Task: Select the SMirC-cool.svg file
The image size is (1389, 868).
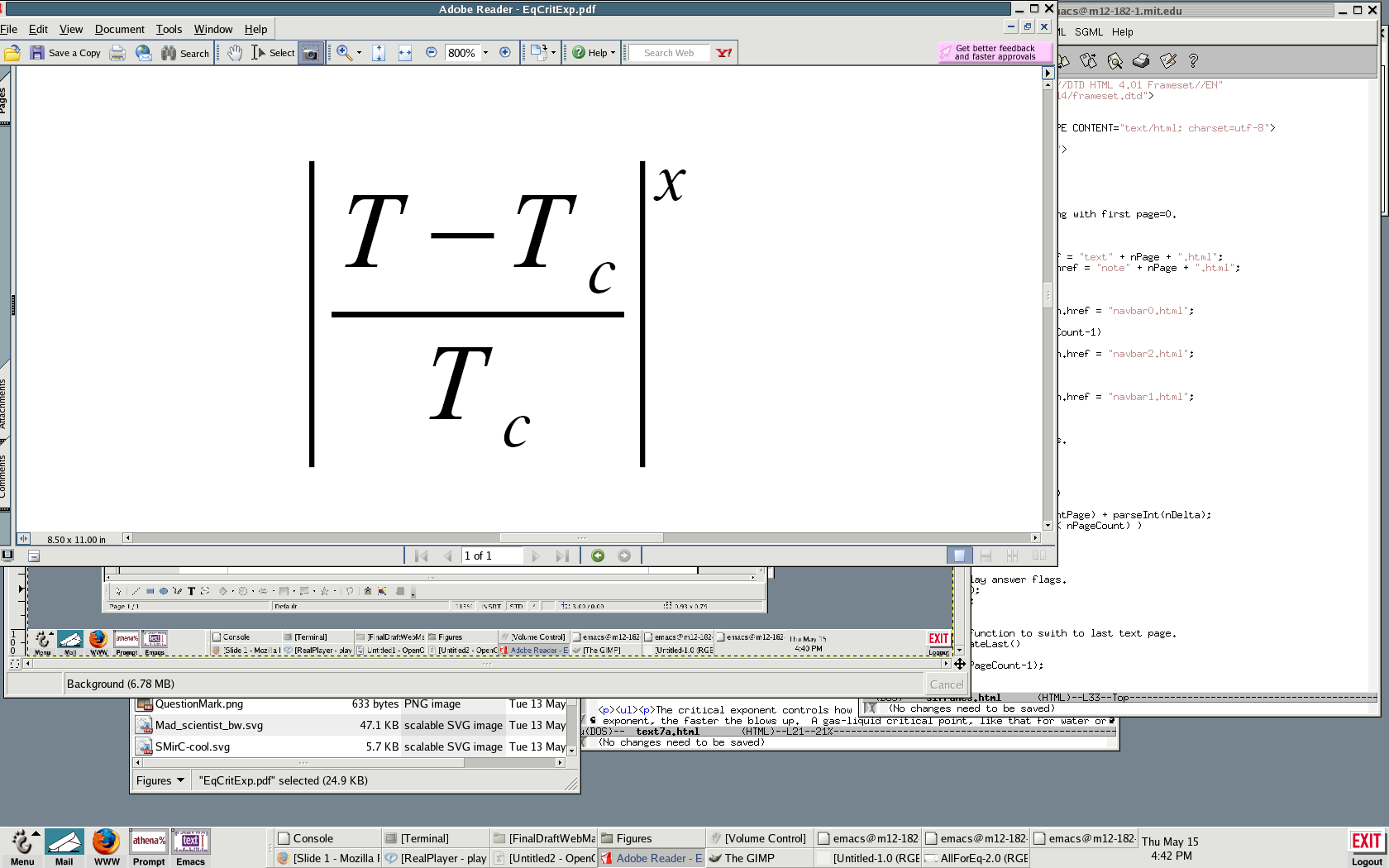Action: (x=351, y=747)
